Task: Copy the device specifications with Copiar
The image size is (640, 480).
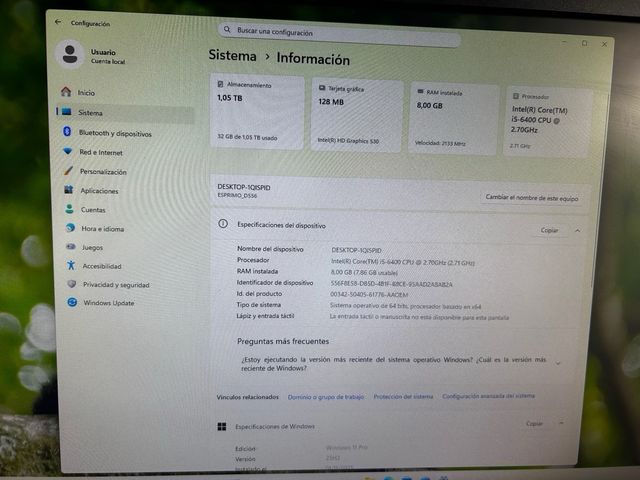Action: pyautogui.click(x=549, y=230)
